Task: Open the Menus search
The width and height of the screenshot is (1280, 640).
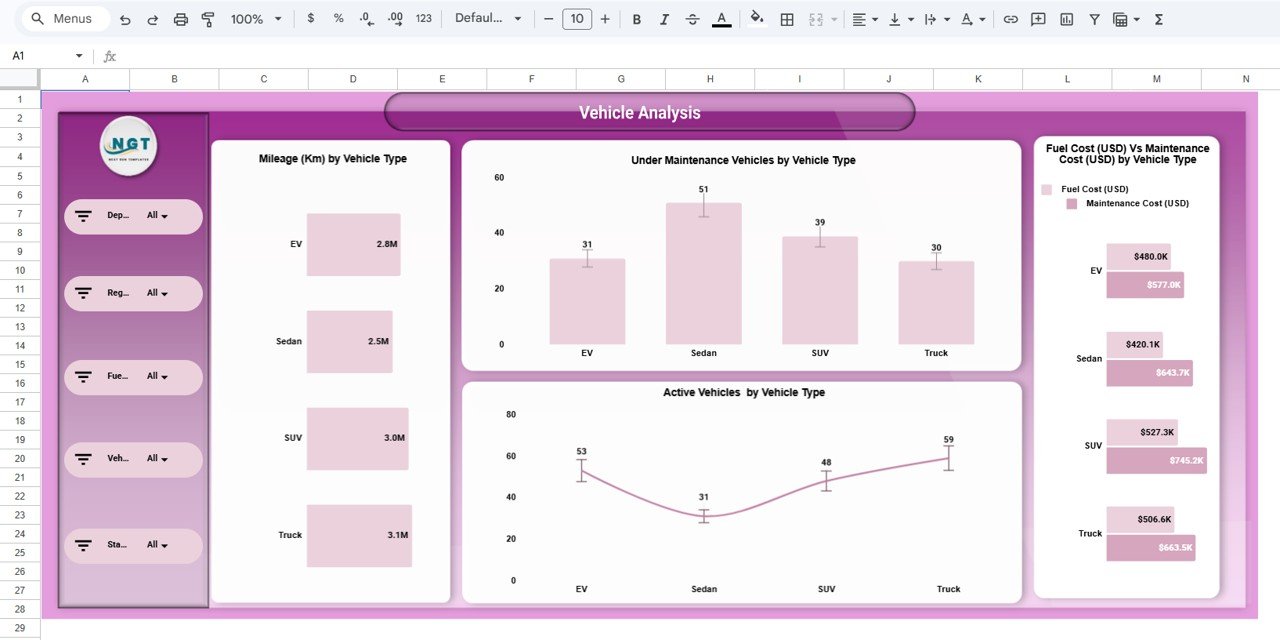Action: [62, 18]
